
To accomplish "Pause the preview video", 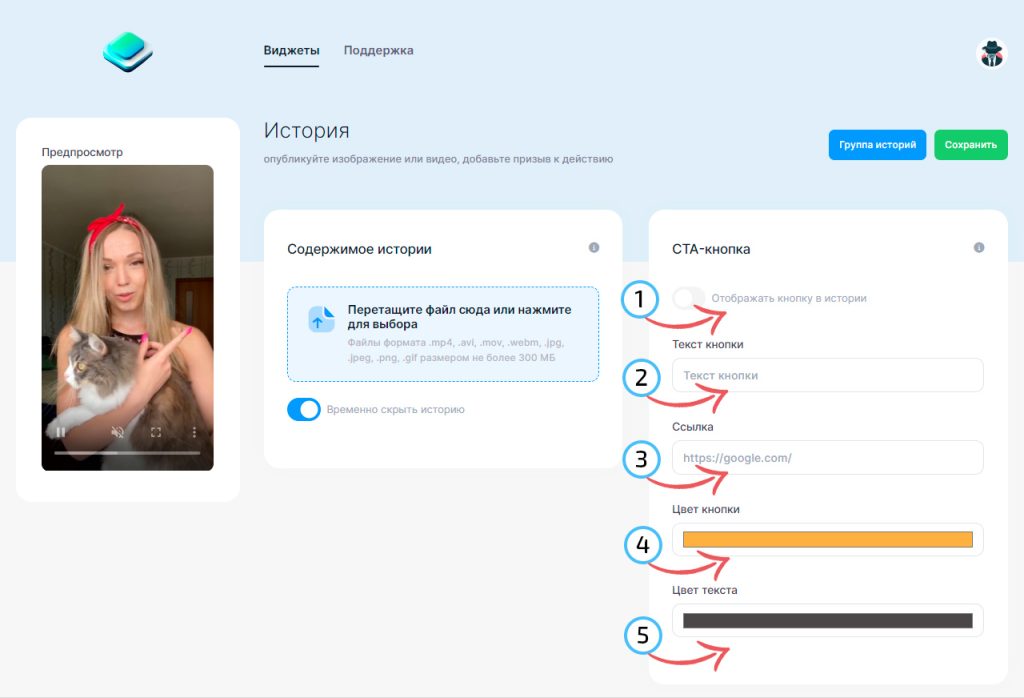I will coord(60,432).
